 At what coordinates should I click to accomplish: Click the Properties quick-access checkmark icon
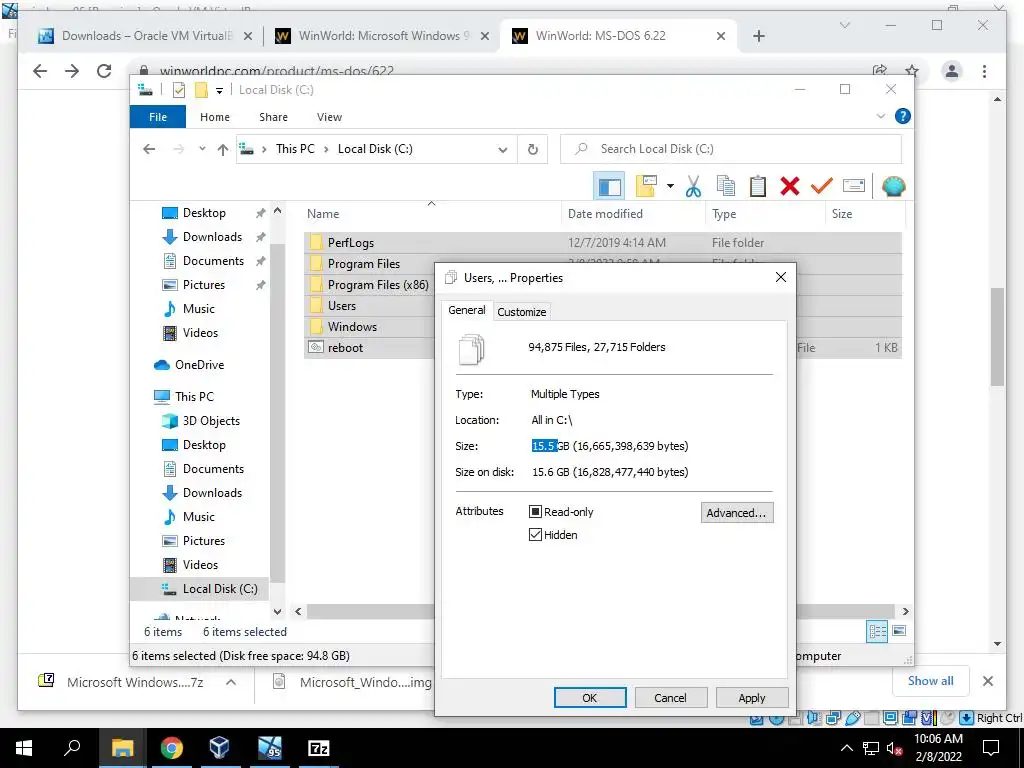[179, 90]
